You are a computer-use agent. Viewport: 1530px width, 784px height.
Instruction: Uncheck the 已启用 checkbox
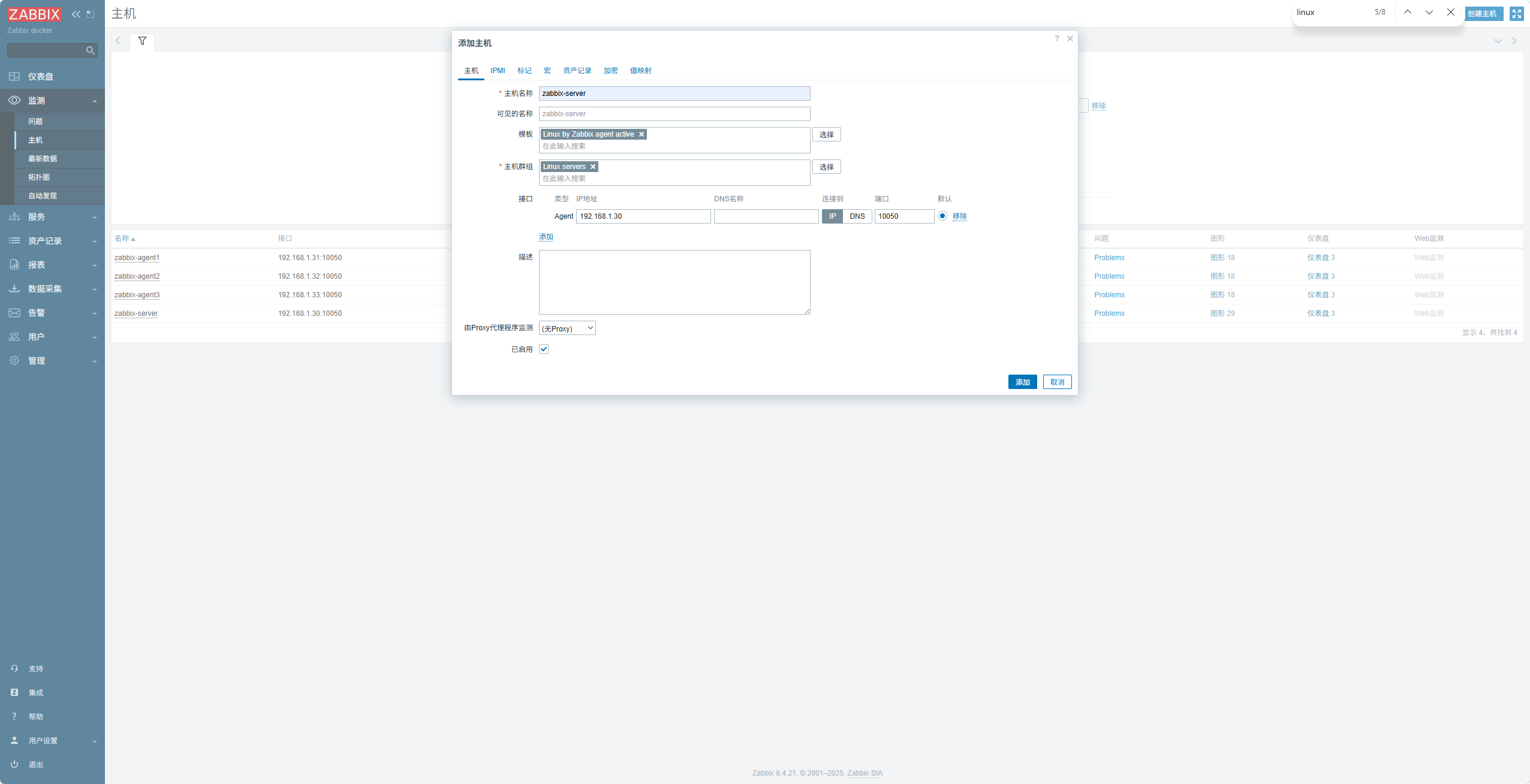pyautogui.click(x=544, y=349)
